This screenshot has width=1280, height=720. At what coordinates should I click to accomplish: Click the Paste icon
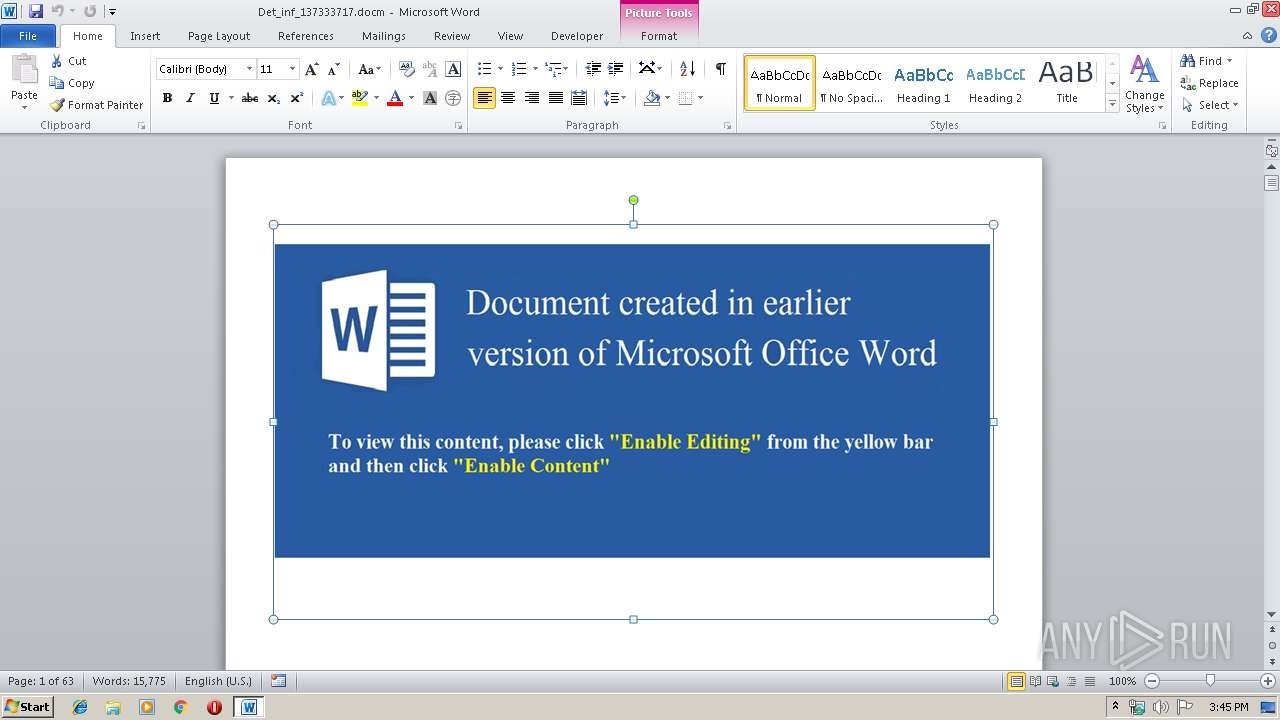coord(24,71)
